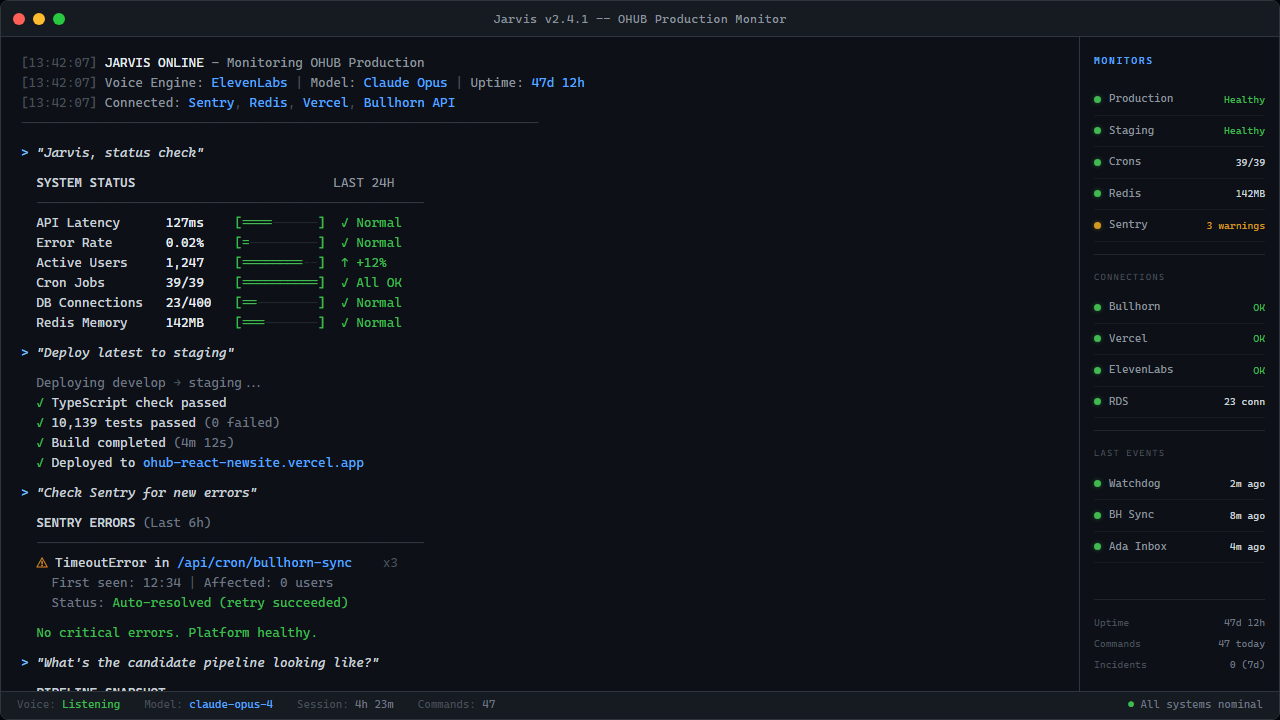Click the Active Users progress bar
Image resolution: width=1280 pixels, height=720 pixels.
tap(280, 263)
